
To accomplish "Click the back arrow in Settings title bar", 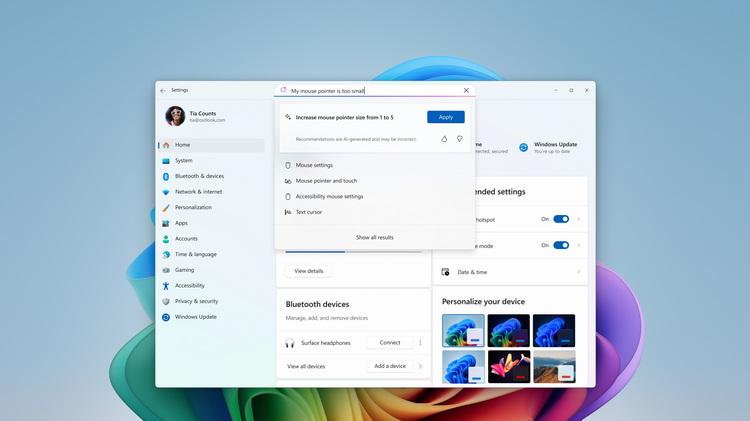I will 163,90.
